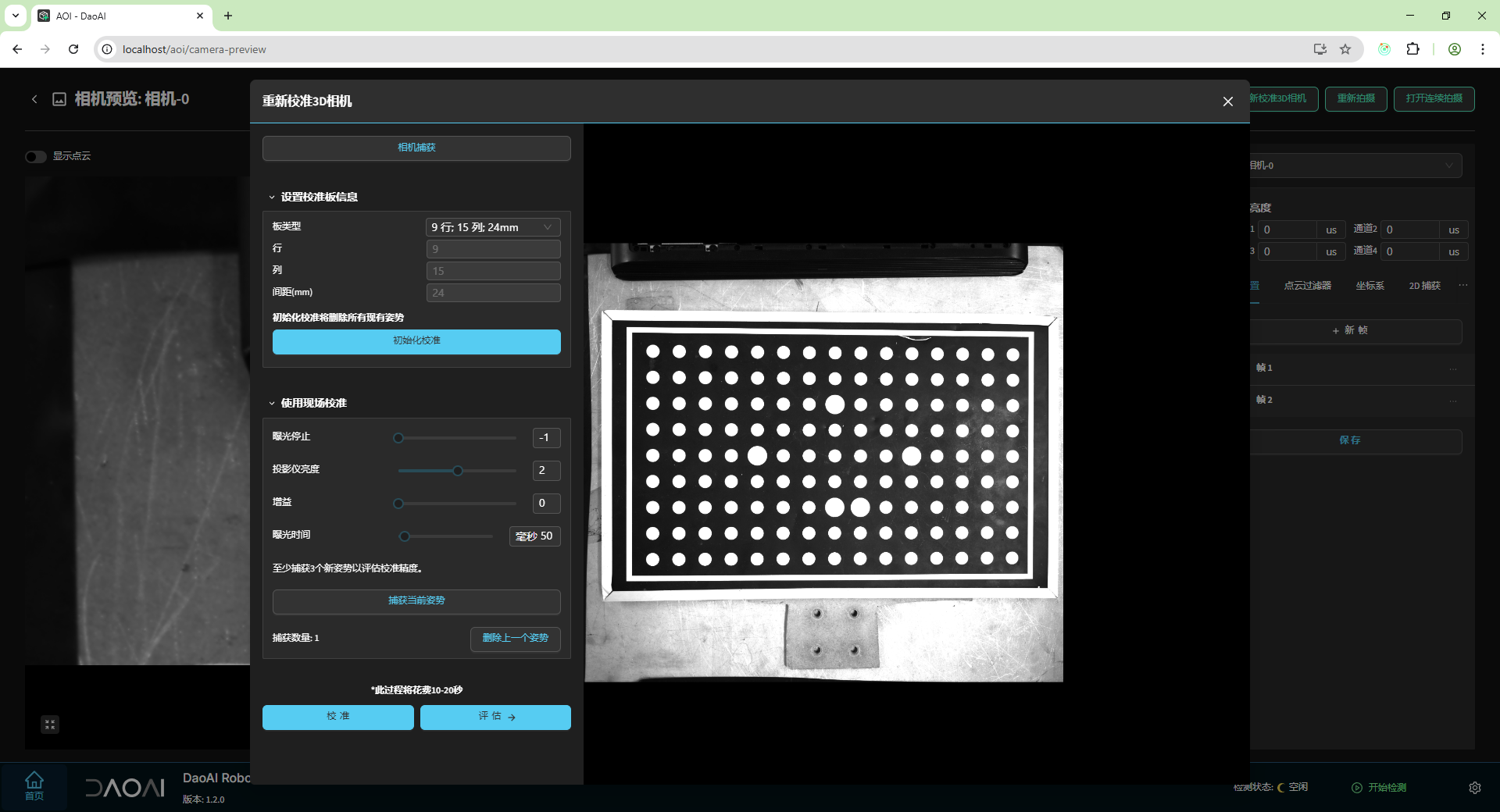The height and width of the screenshot is (812, 1500).
Task: Open the 相机-0 dropdown
Action: point(1355,166)
